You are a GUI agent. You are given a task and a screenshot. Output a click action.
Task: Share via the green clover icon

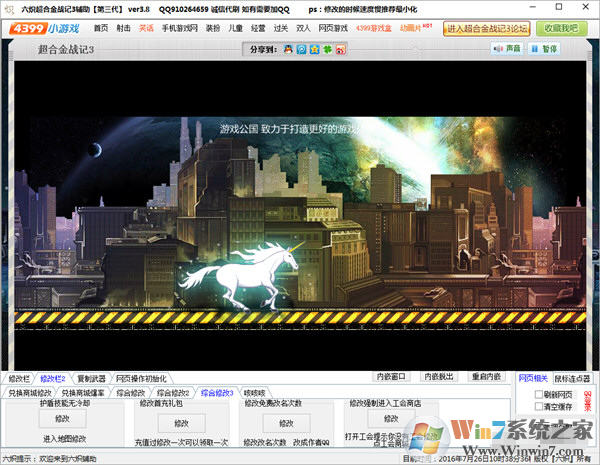[x=327, y=49]
